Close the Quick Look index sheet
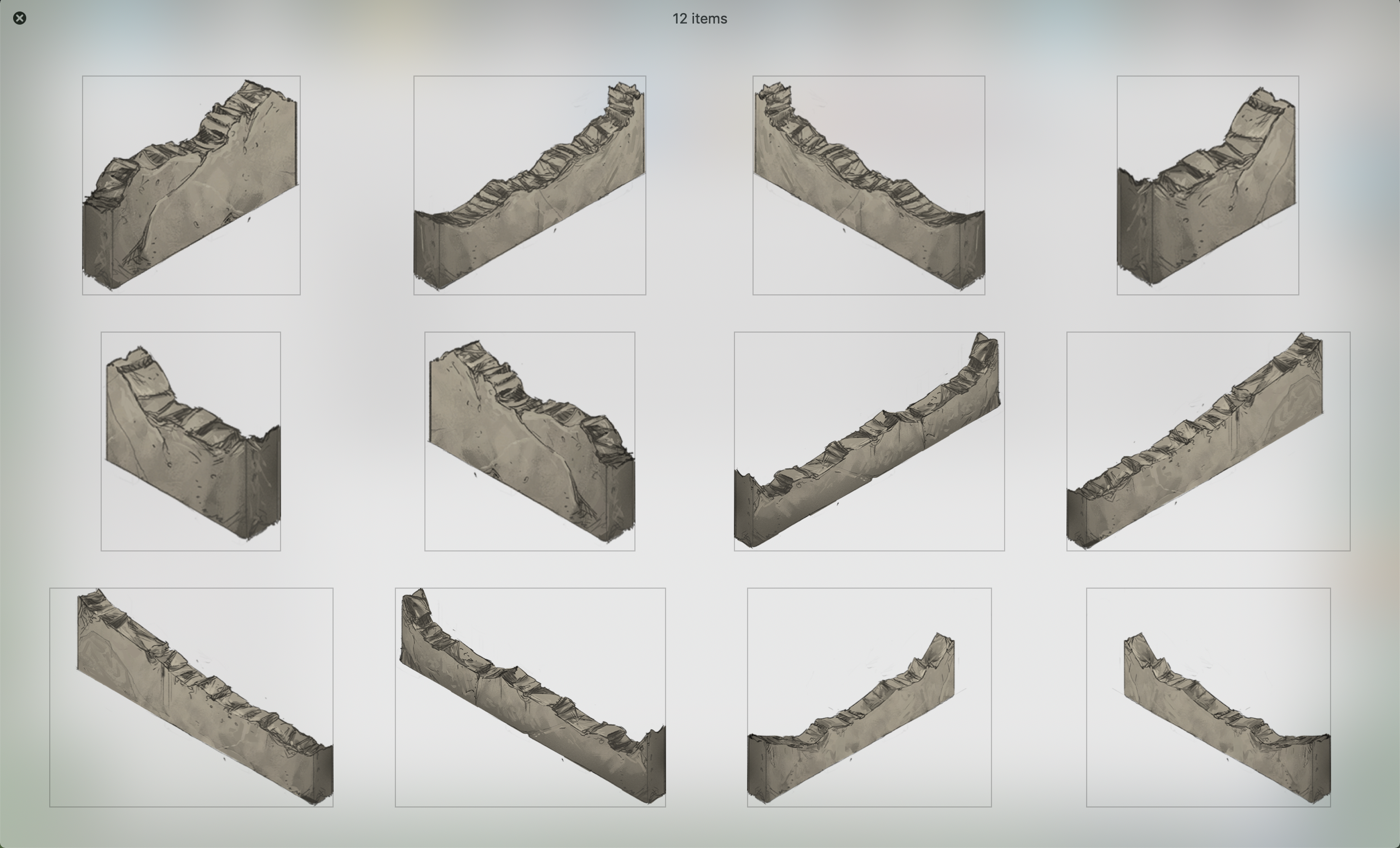The width and height of the screenshot is (1400, 848). pos(19,18)
